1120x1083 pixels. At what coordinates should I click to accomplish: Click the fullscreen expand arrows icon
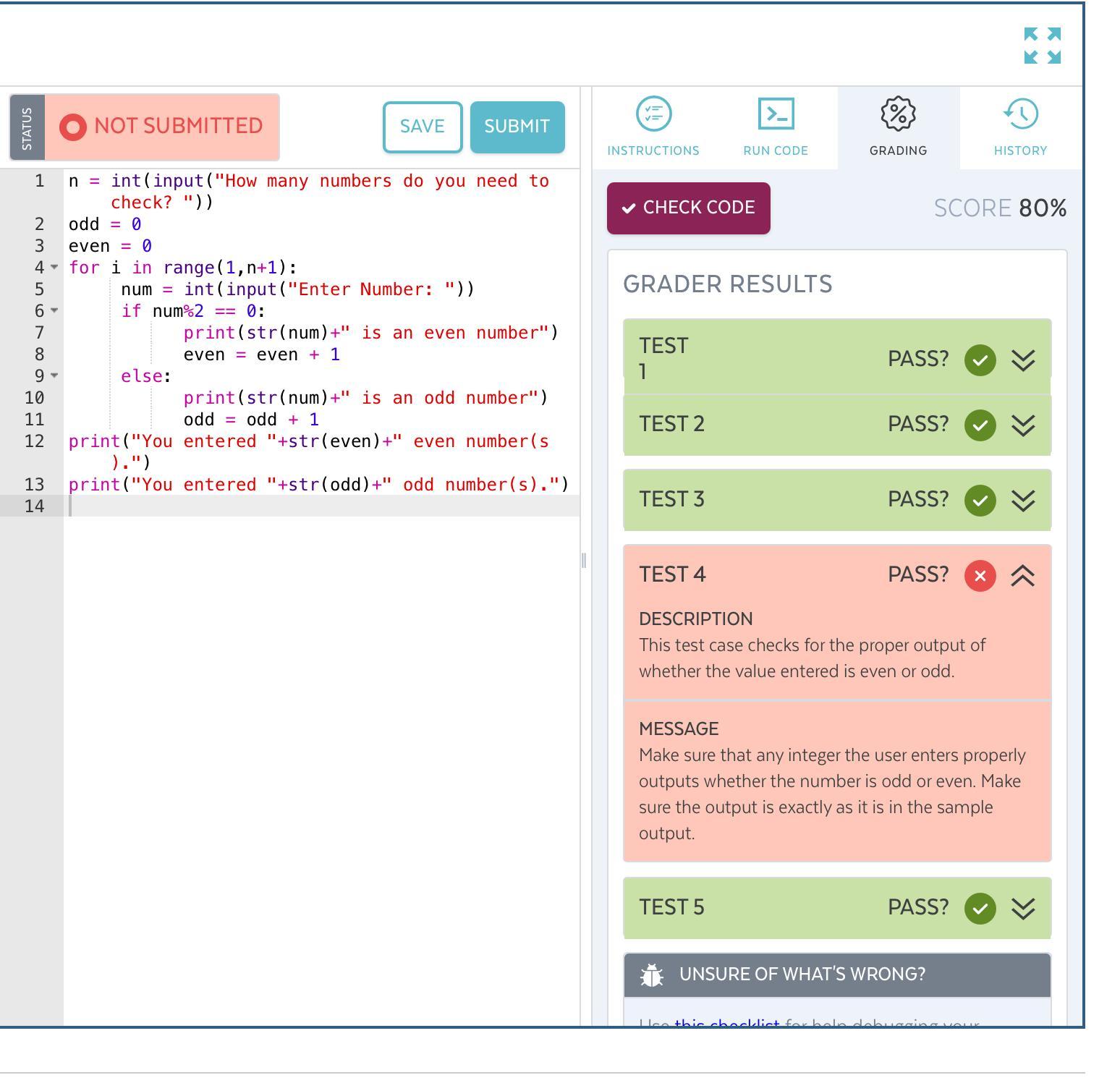point(1042,46)
